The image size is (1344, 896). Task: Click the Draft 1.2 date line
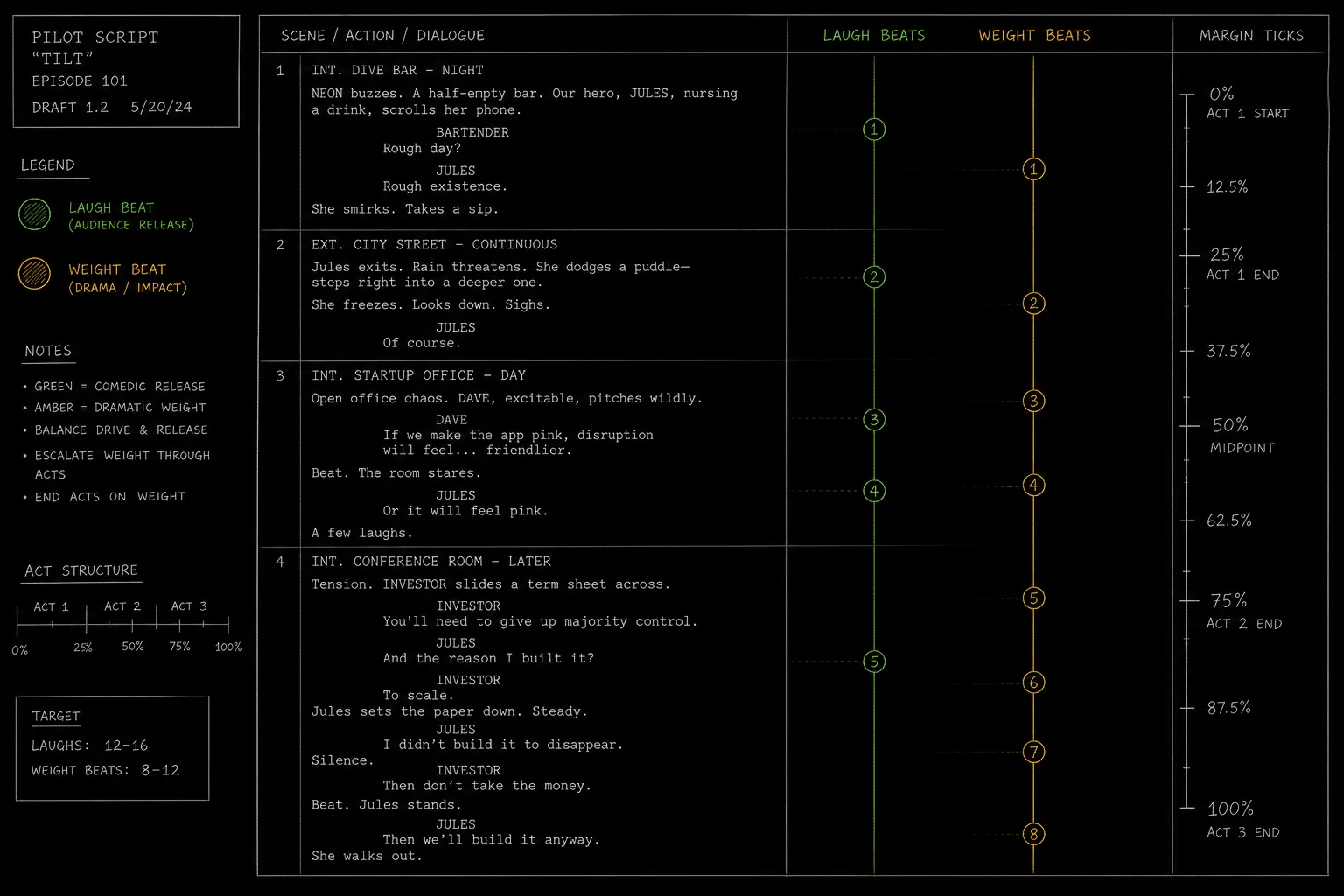tap(112, 107)
